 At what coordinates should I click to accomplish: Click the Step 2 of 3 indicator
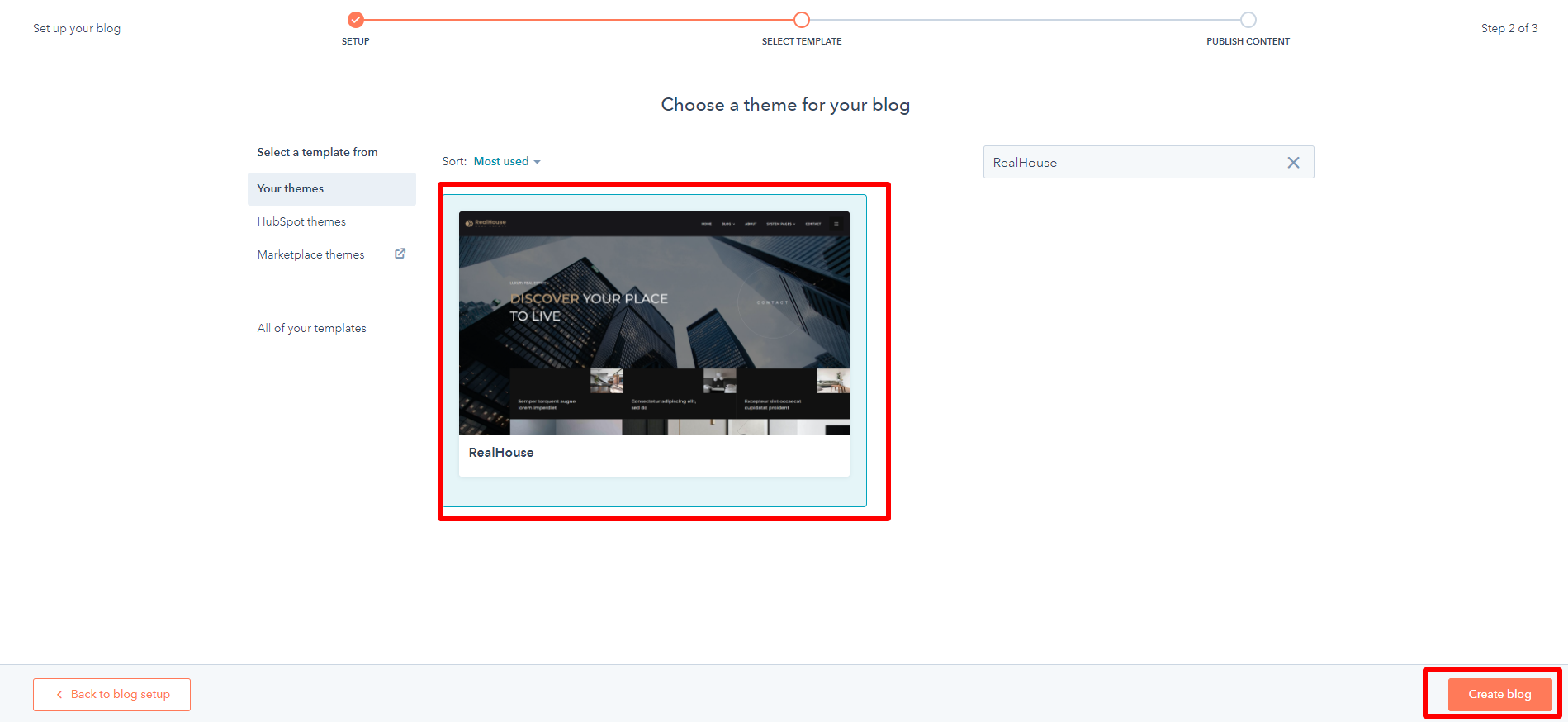pos(1509,28)
